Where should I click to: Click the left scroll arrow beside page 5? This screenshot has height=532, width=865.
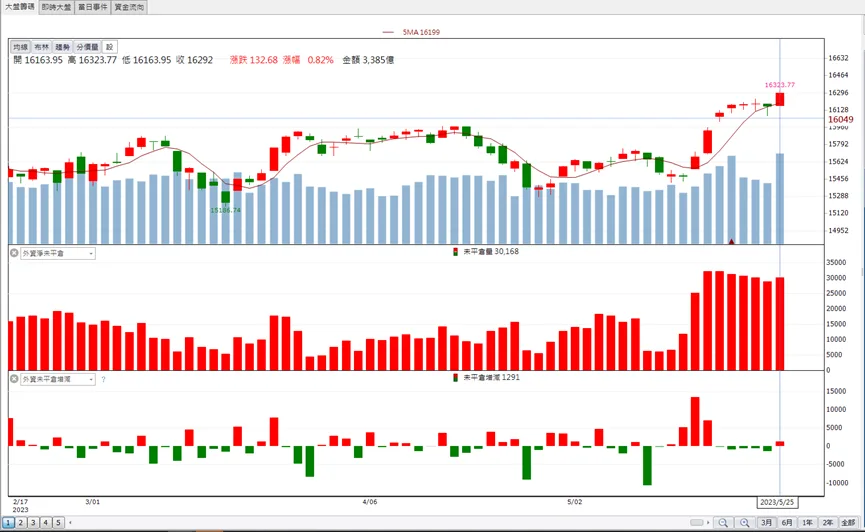(x=70, y=522)
